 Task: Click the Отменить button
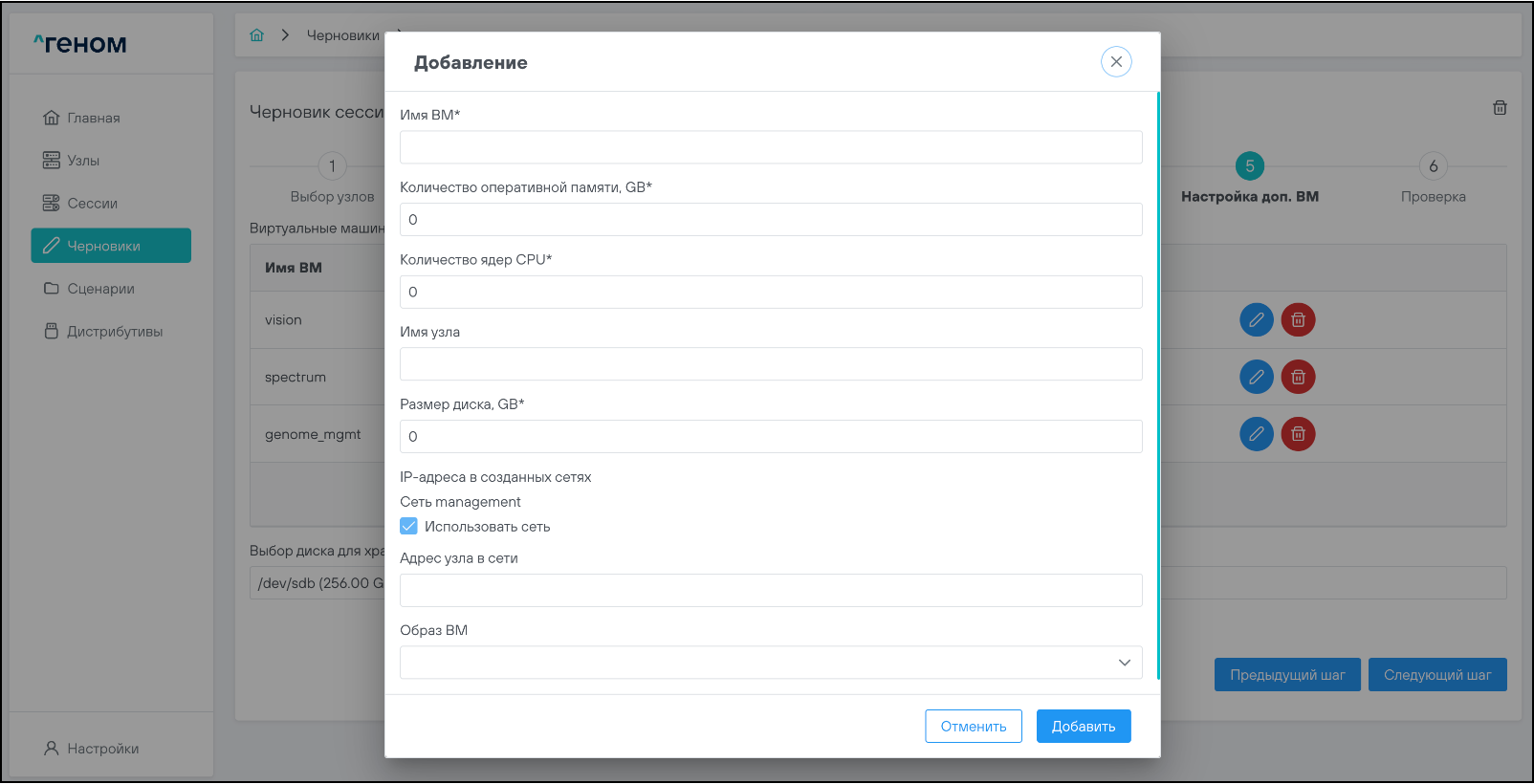pos(973,727)
